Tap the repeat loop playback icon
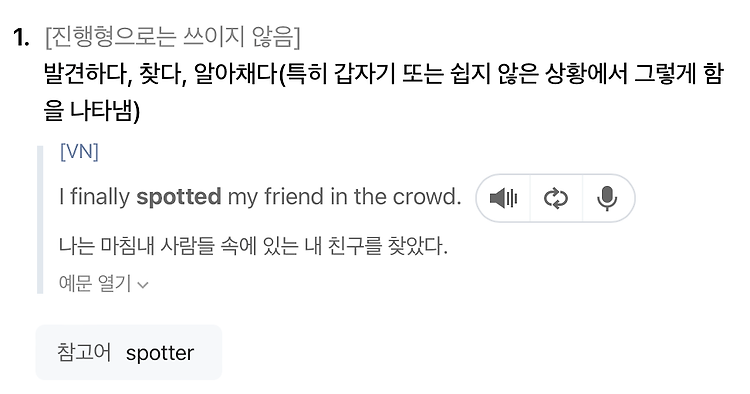Screen dimensions: 750x394 point(556,198)
